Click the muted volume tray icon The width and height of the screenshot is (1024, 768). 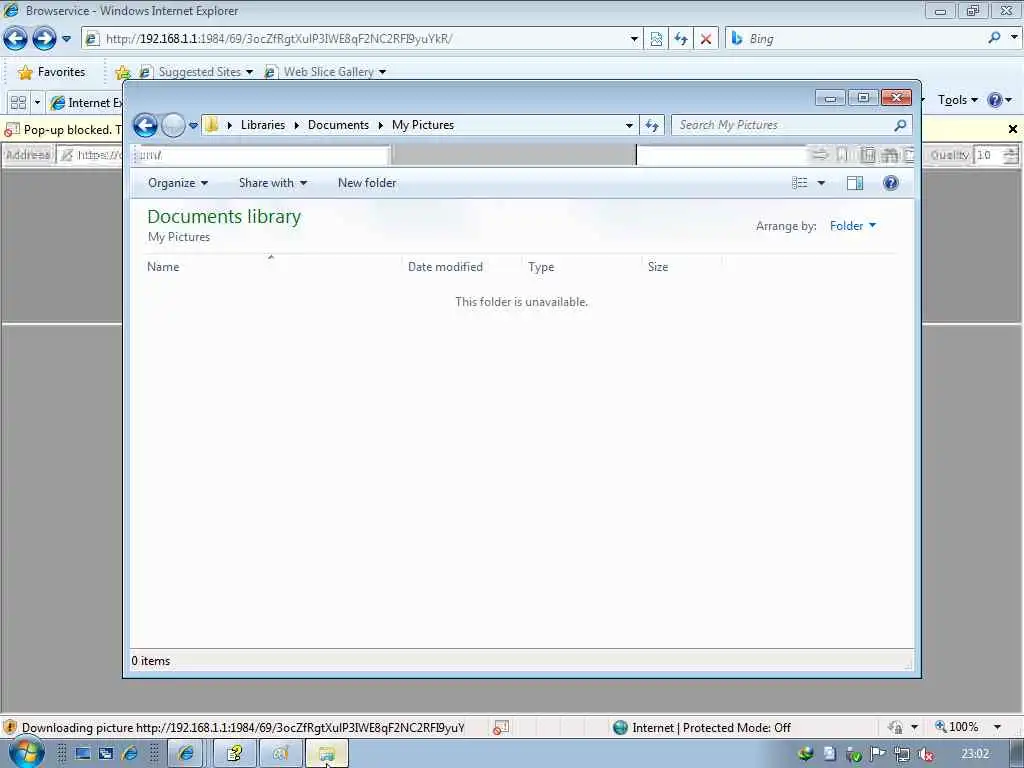click(926, 754)
